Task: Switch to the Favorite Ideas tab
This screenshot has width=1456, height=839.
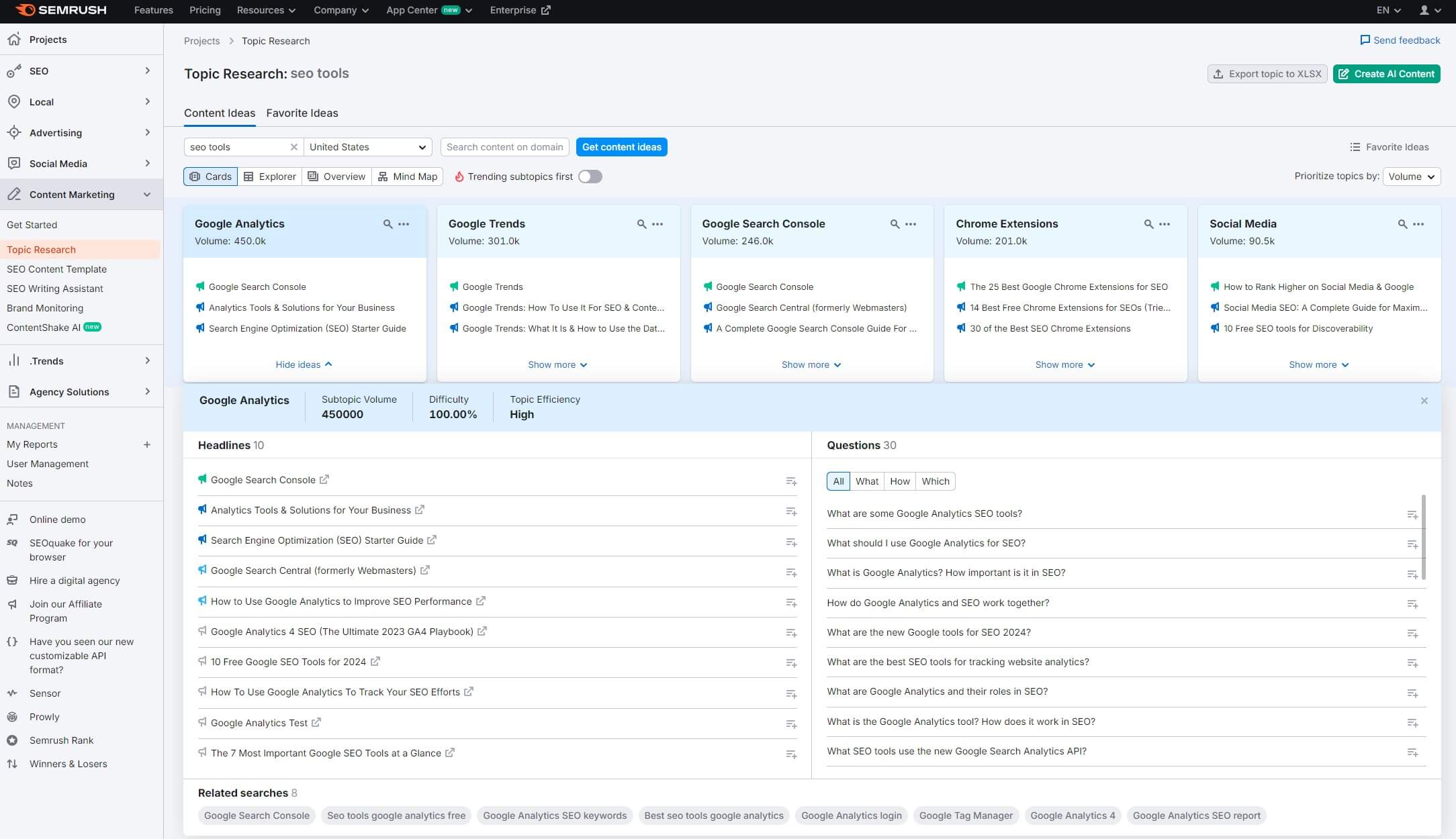Action: click(x=302, y=113)
